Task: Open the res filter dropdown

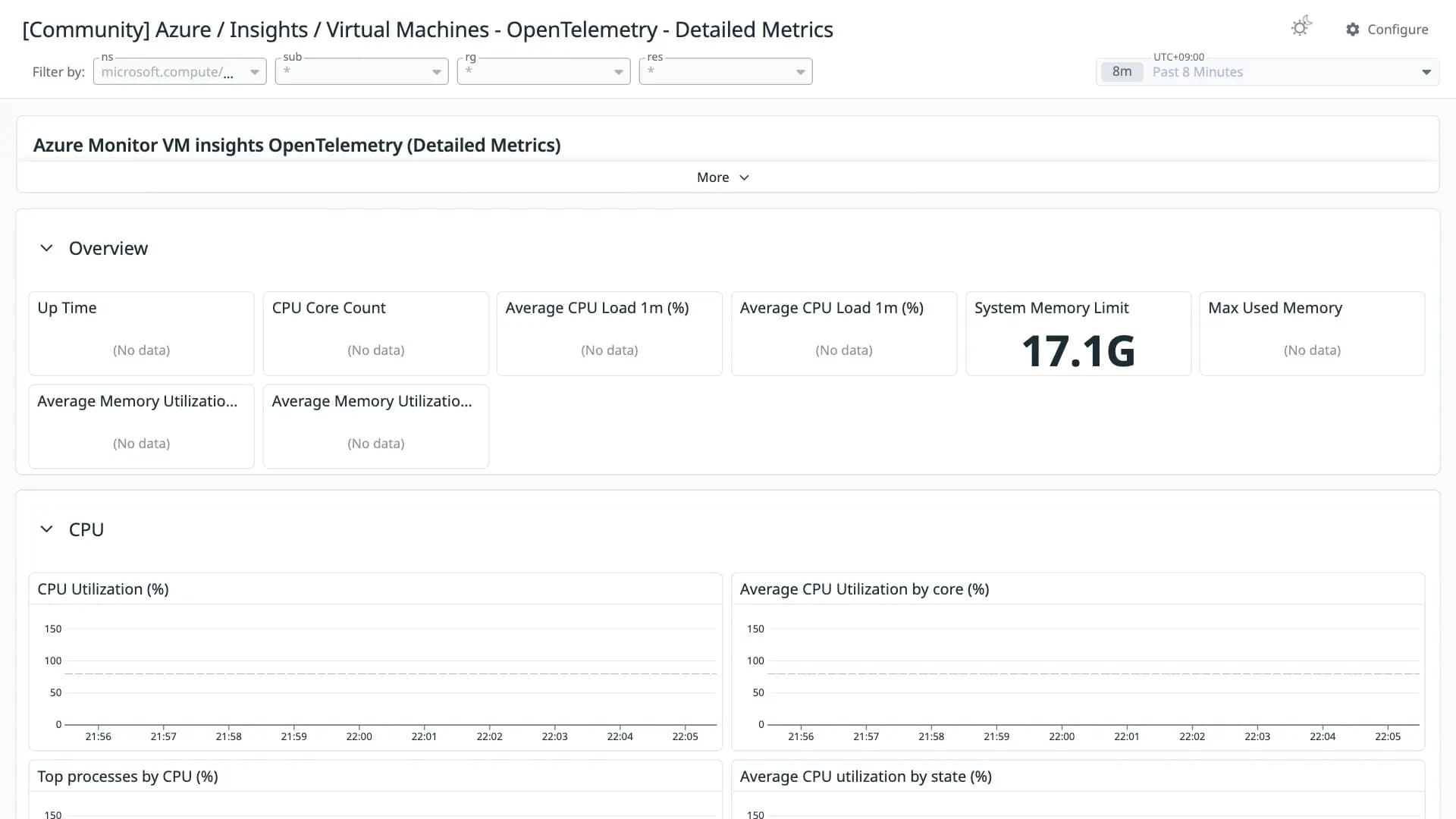Action: (x=726, y=72)
